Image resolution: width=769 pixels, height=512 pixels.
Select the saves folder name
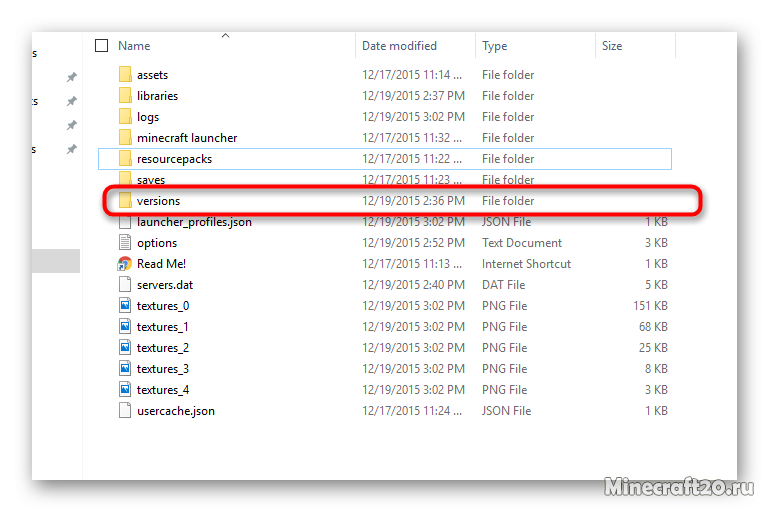click(x=151, y=180)
